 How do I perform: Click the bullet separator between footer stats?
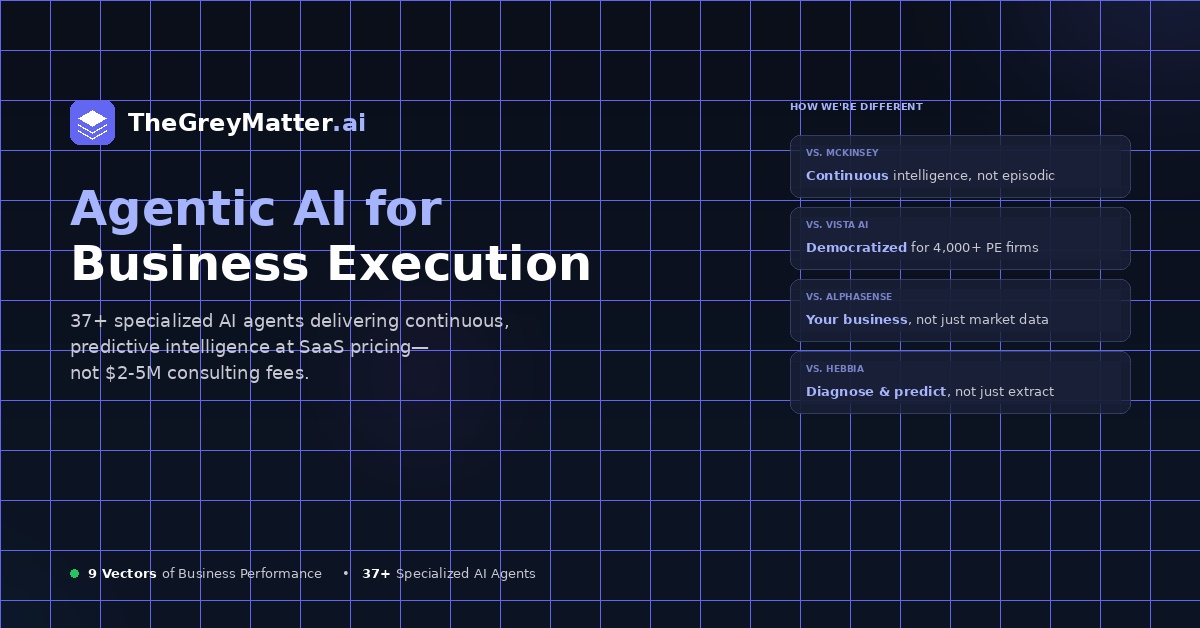click(345, 574)
